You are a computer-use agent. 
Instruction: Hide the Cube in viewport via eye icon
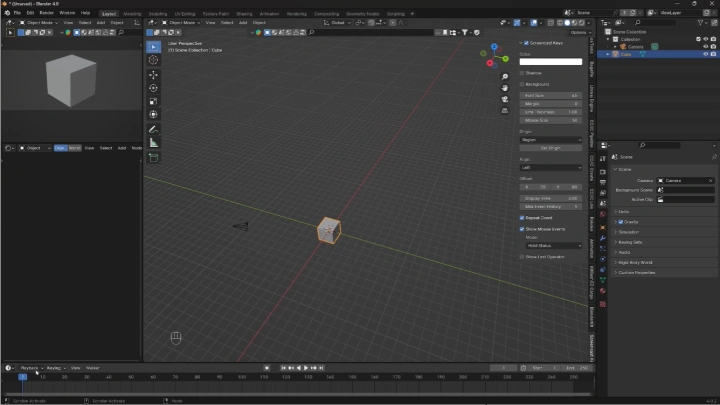[x=706, y=54]
